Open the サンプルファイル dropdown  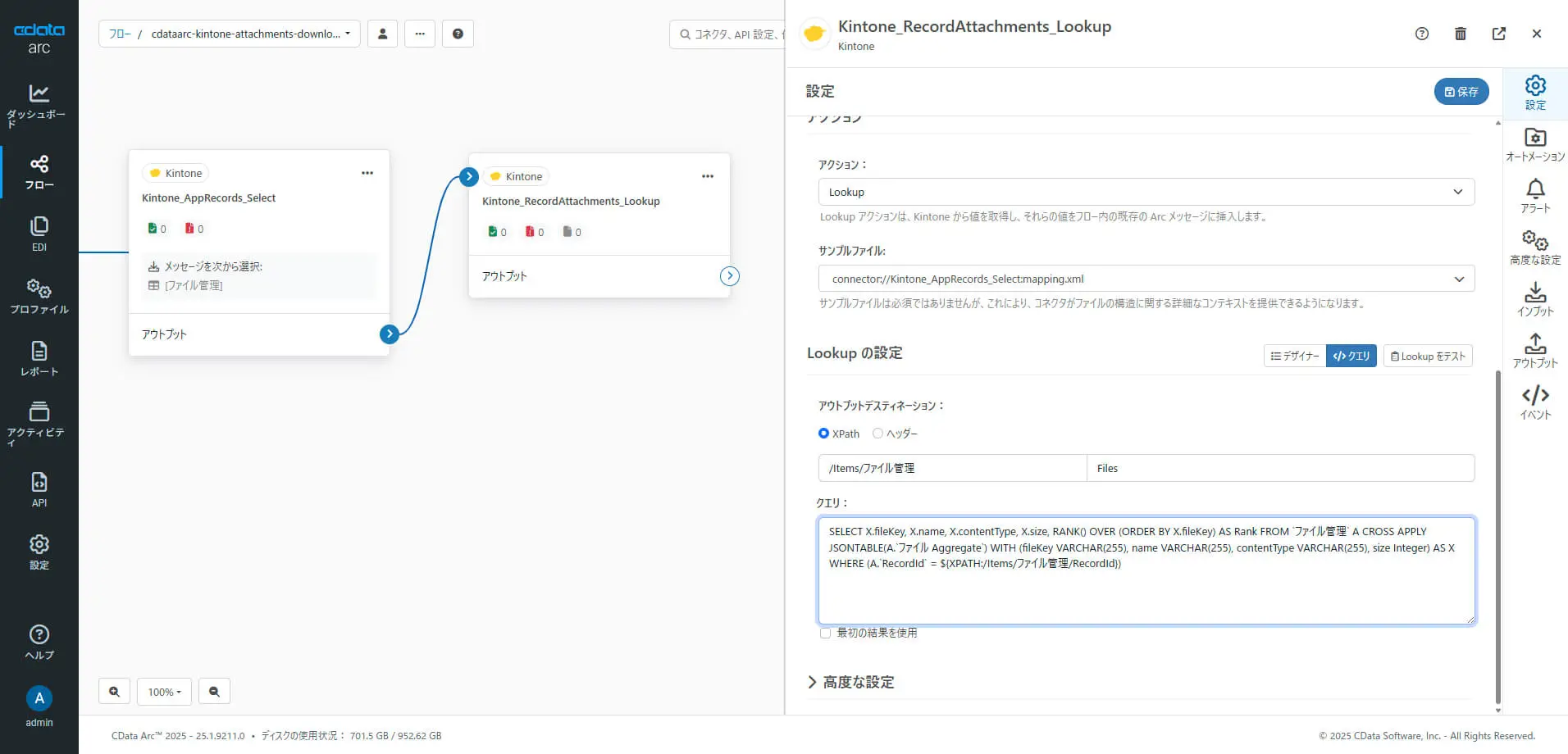pos(1146,279)
